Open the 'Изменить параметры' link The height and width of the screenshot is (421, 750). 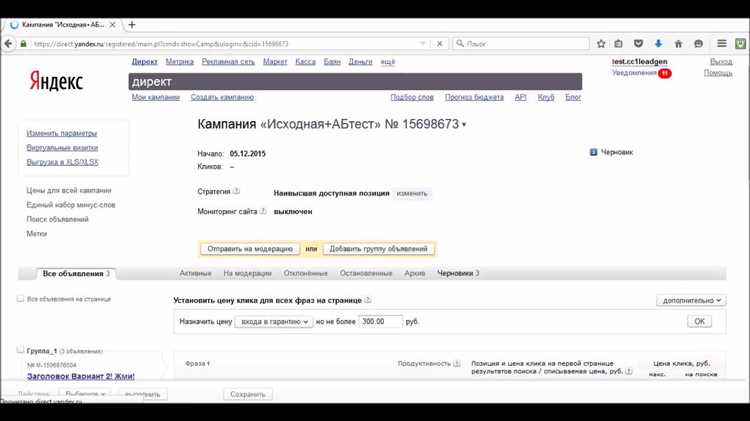(x=62, y=133)
